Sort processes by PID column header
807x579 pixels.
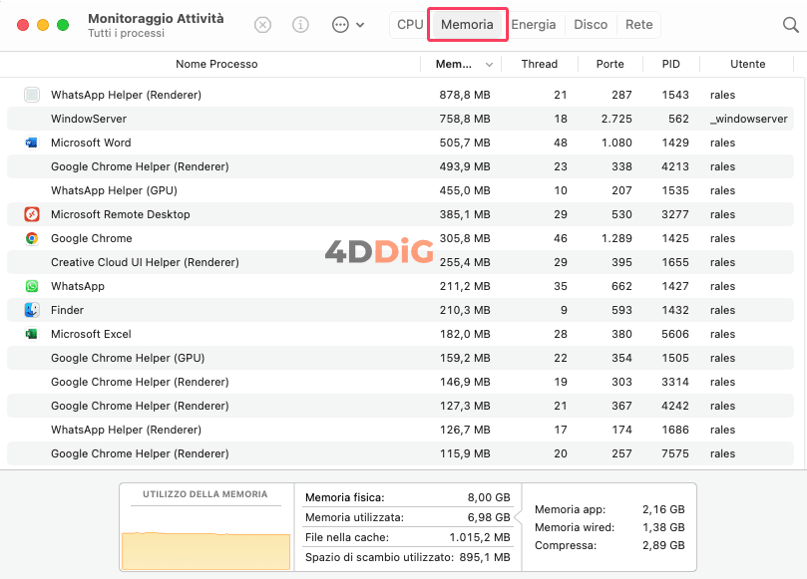click(x=670, y=64)
